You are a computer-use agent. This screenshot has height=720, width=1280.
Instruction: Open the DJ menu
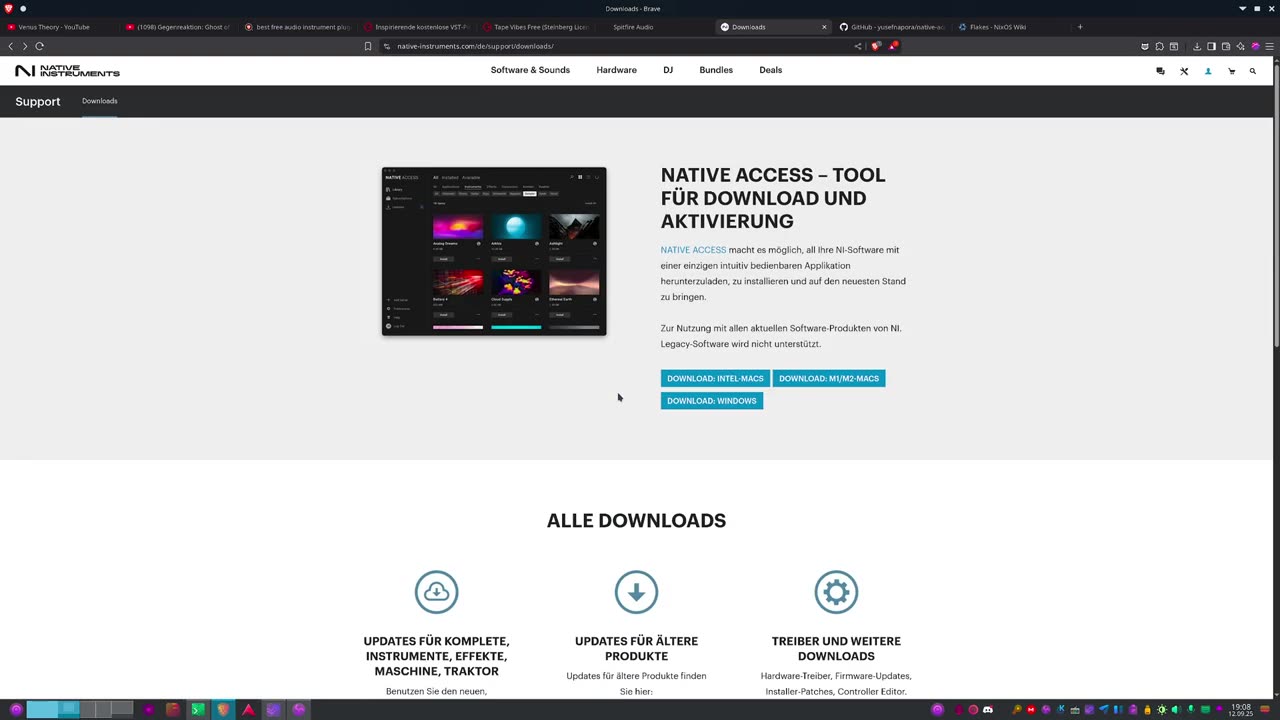point(668,70)
